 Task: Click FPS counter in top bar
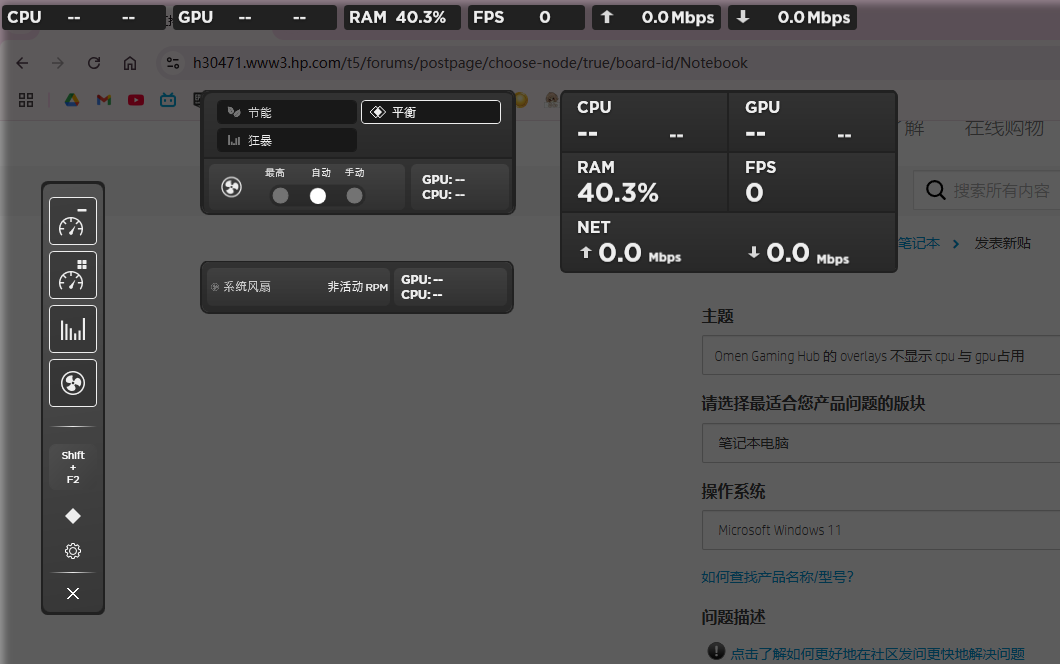click(526, 18)
